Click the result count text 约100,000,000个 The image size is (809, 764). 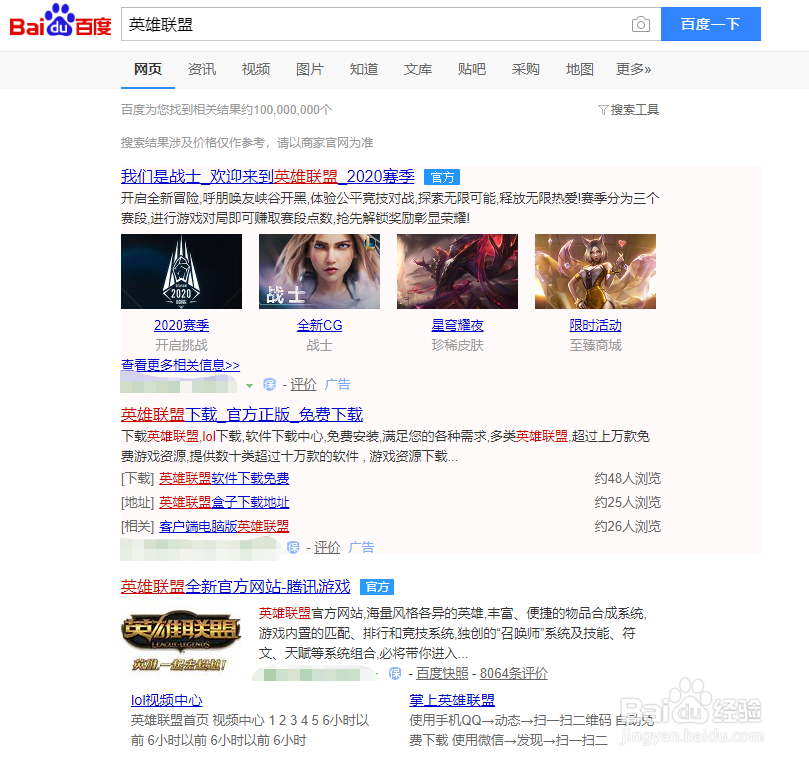tap(286, 110)
